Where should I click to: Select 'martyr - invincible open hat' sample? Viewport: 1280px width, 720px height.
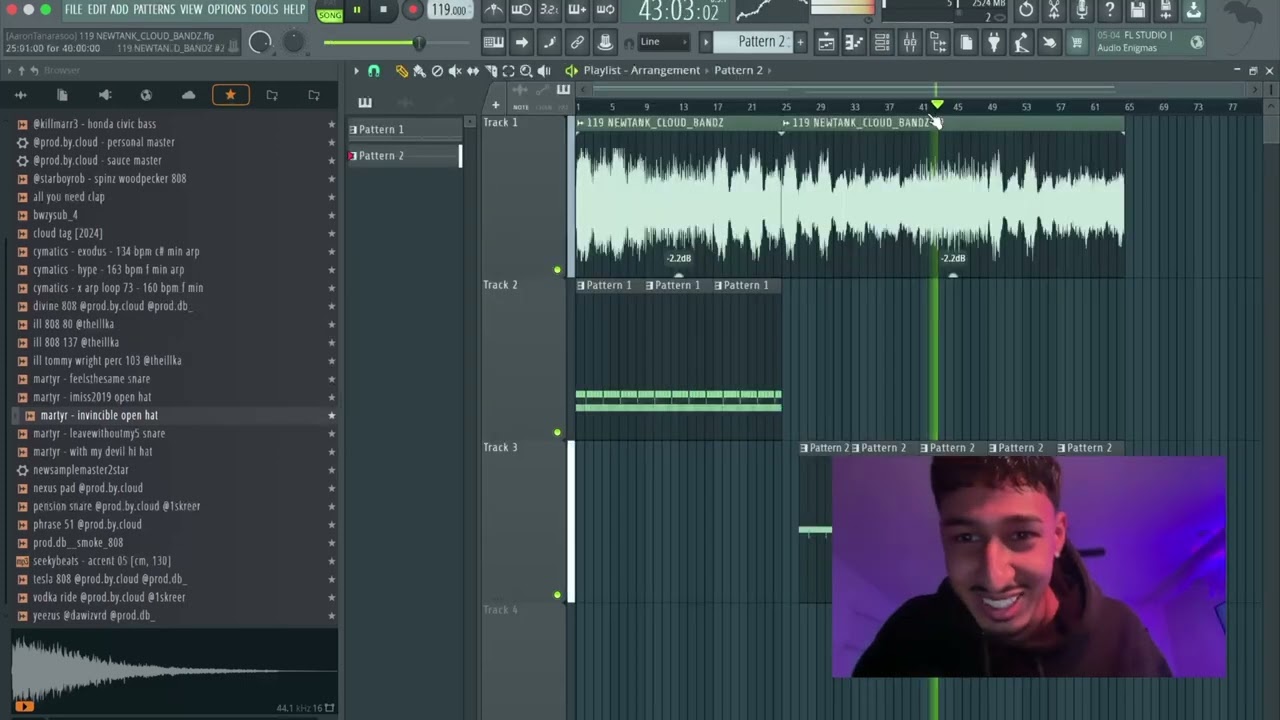(99, 415)
